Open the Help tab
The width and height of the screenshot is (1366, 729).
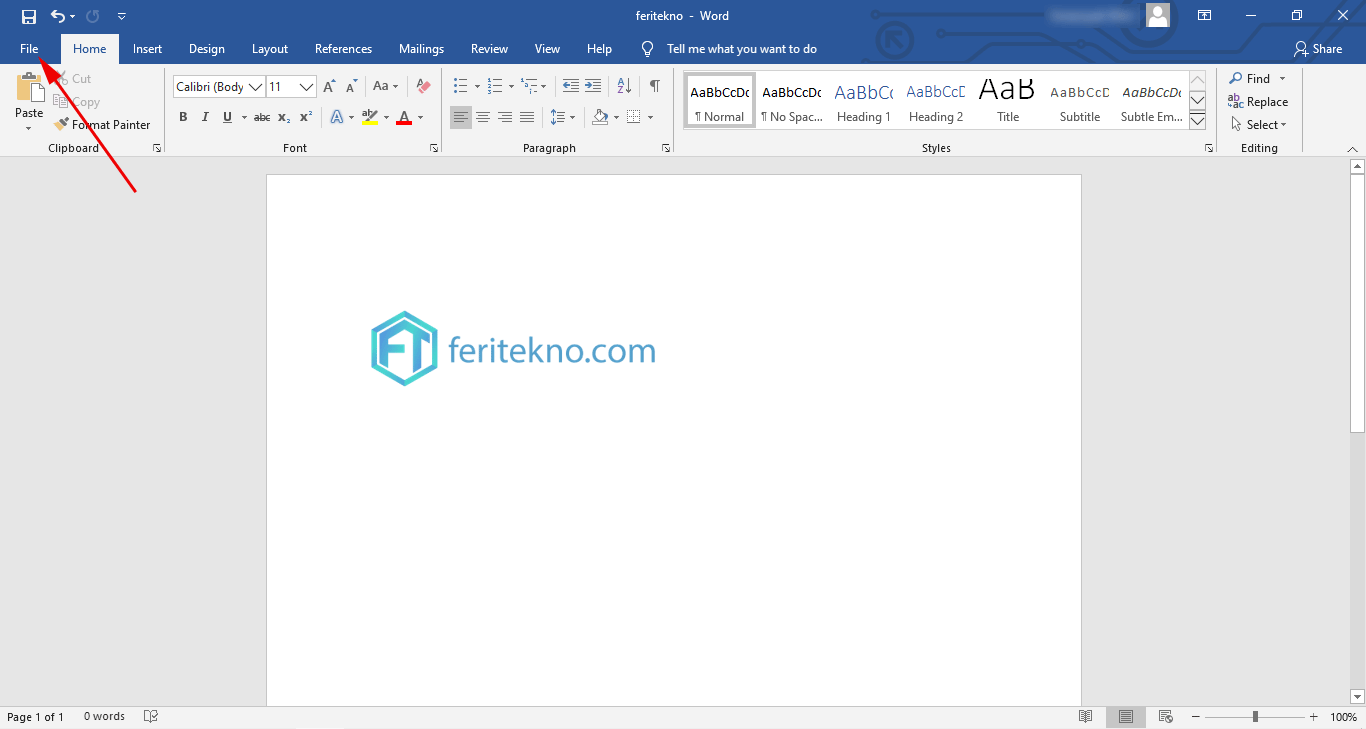coord(599,49)
